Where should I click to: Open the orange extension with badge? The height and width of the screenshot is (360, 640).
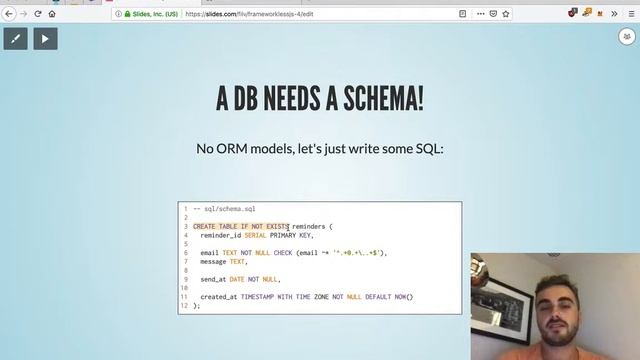coord(587,13)
